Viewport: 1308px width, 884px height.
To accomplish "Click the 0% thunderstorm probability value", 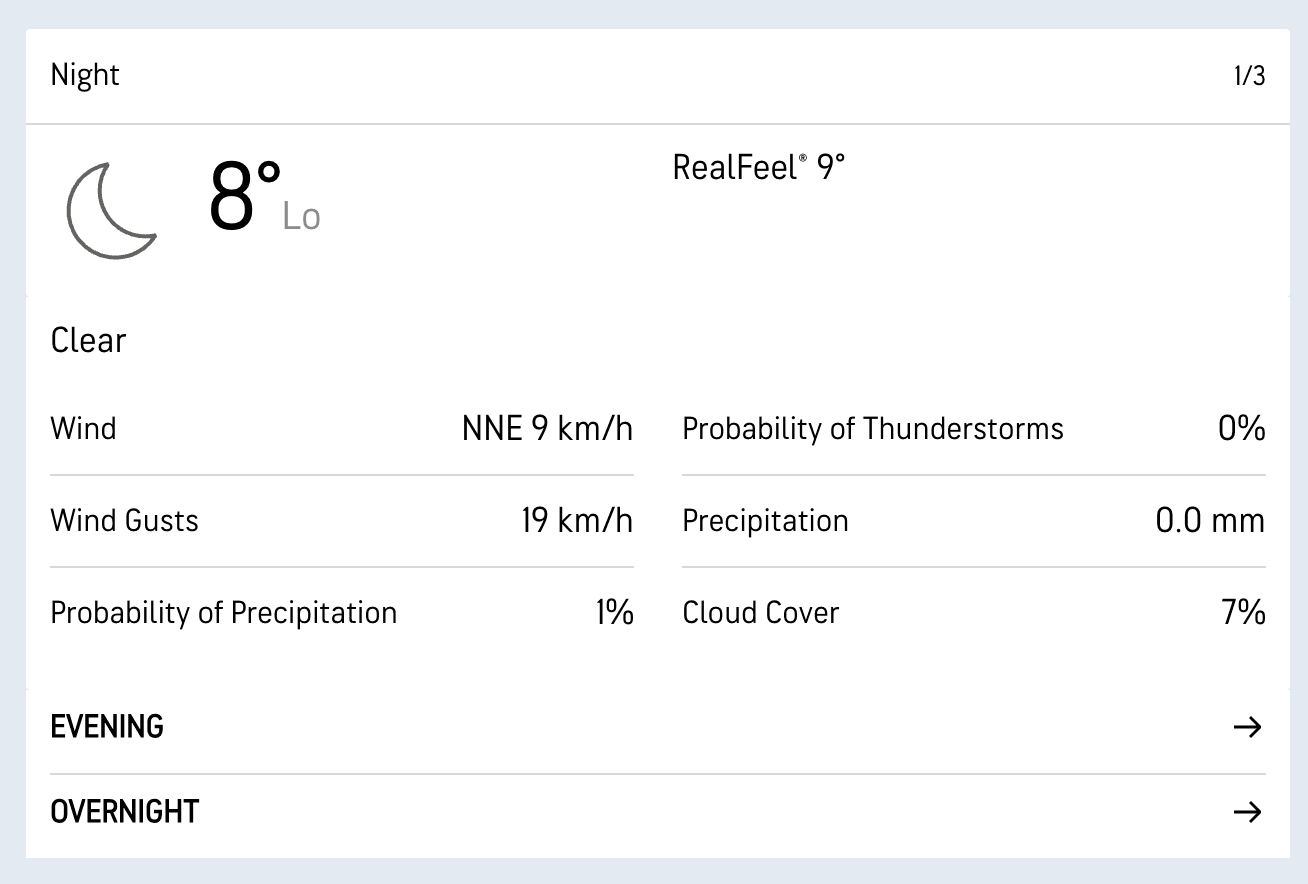I will tap(1242, 429).
